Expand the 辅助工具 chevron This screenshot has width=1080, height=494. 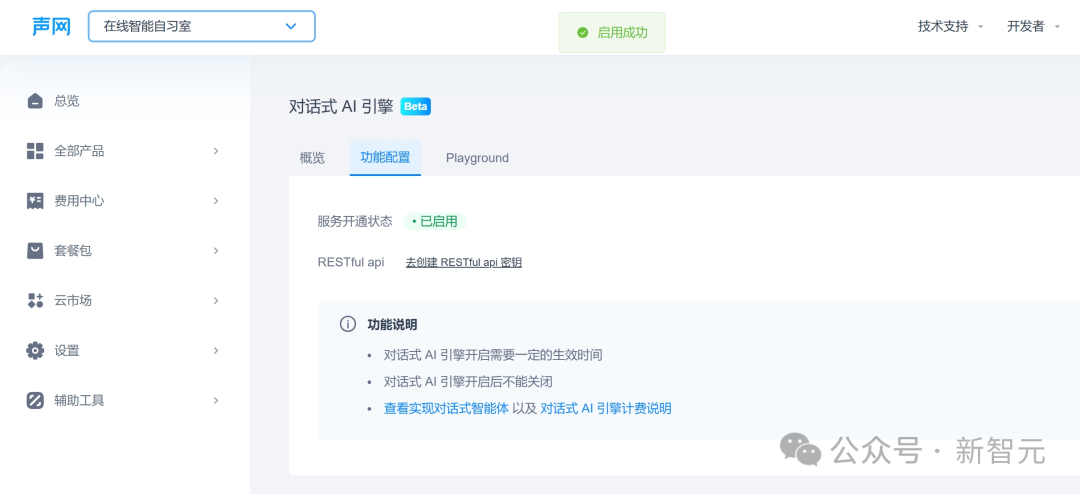pos(216,400)
